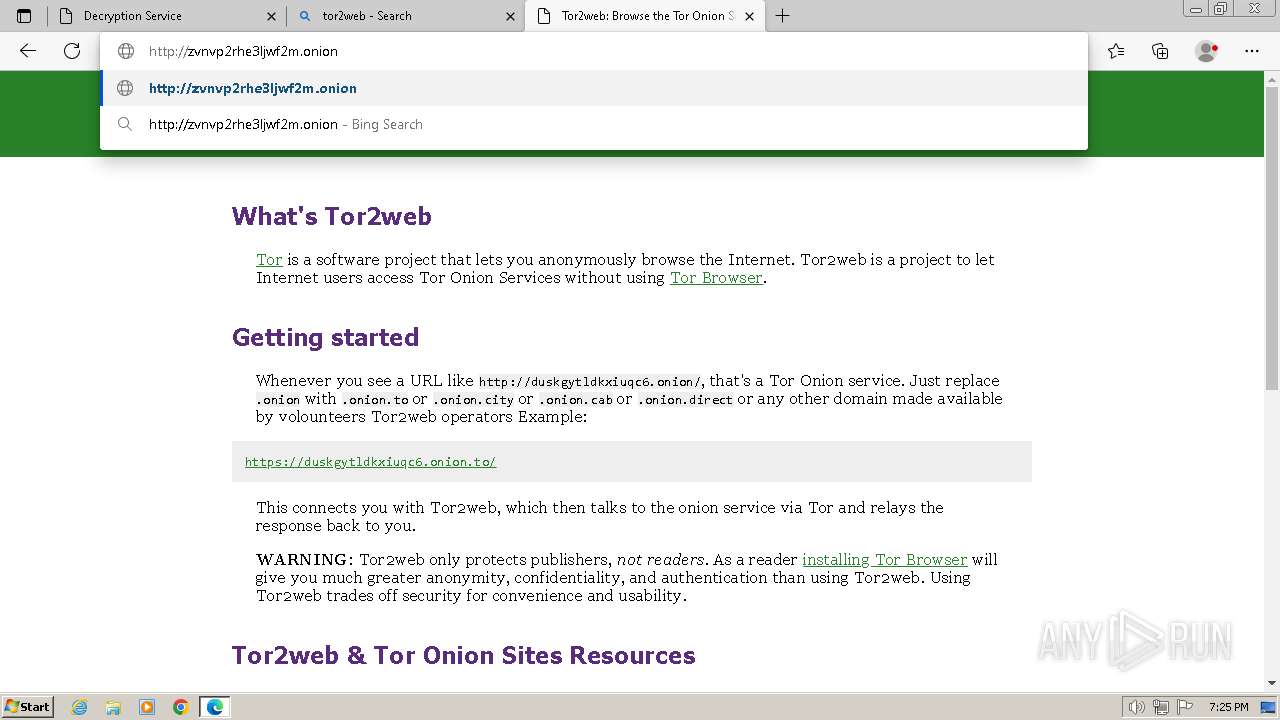
Task: Open the Action Center flag icon
Action: point(1185,707)
